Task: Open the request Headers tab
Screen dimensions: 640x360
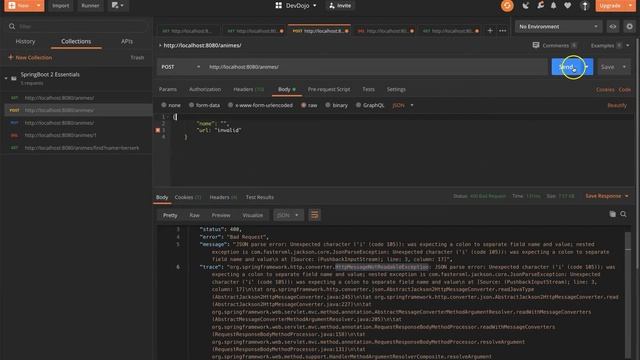Action: (x=248, y=89)
